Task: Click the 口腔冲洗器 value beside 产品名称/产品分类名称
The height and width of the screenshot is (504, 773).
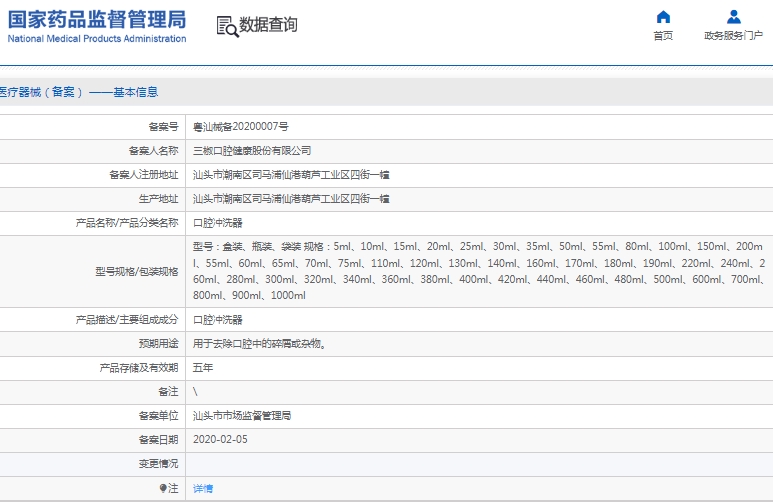Action: point(217,223)
